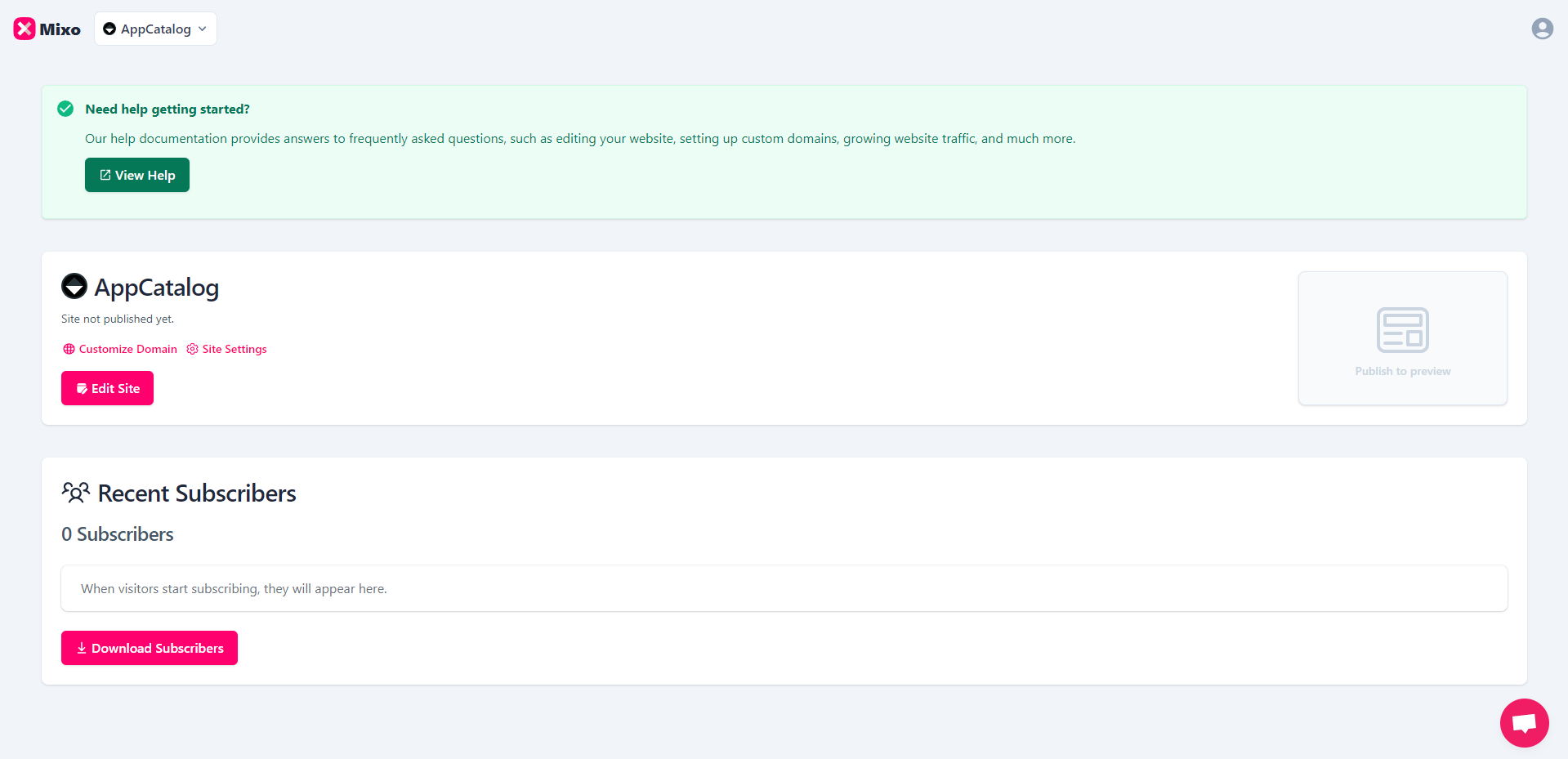This screenshot has height=759, width=1568.
Task: Open the AppCatalog site switcher dropdown
Action: 155,29
